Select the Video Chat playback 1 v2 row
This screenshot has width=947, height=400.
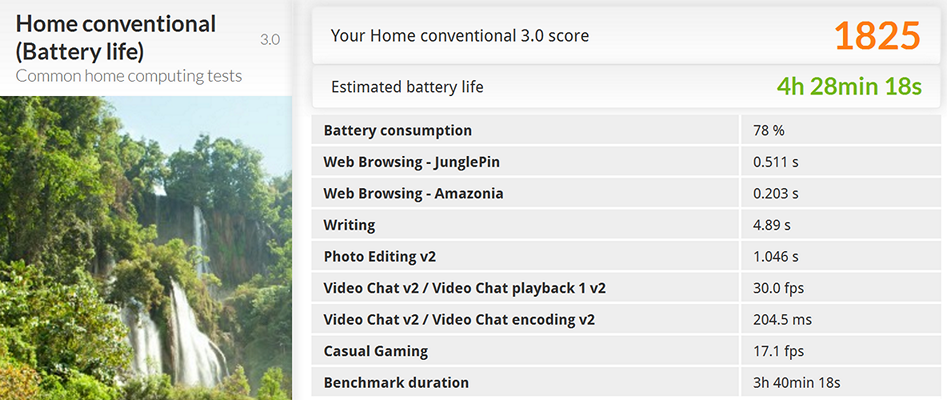coord(464,288)
